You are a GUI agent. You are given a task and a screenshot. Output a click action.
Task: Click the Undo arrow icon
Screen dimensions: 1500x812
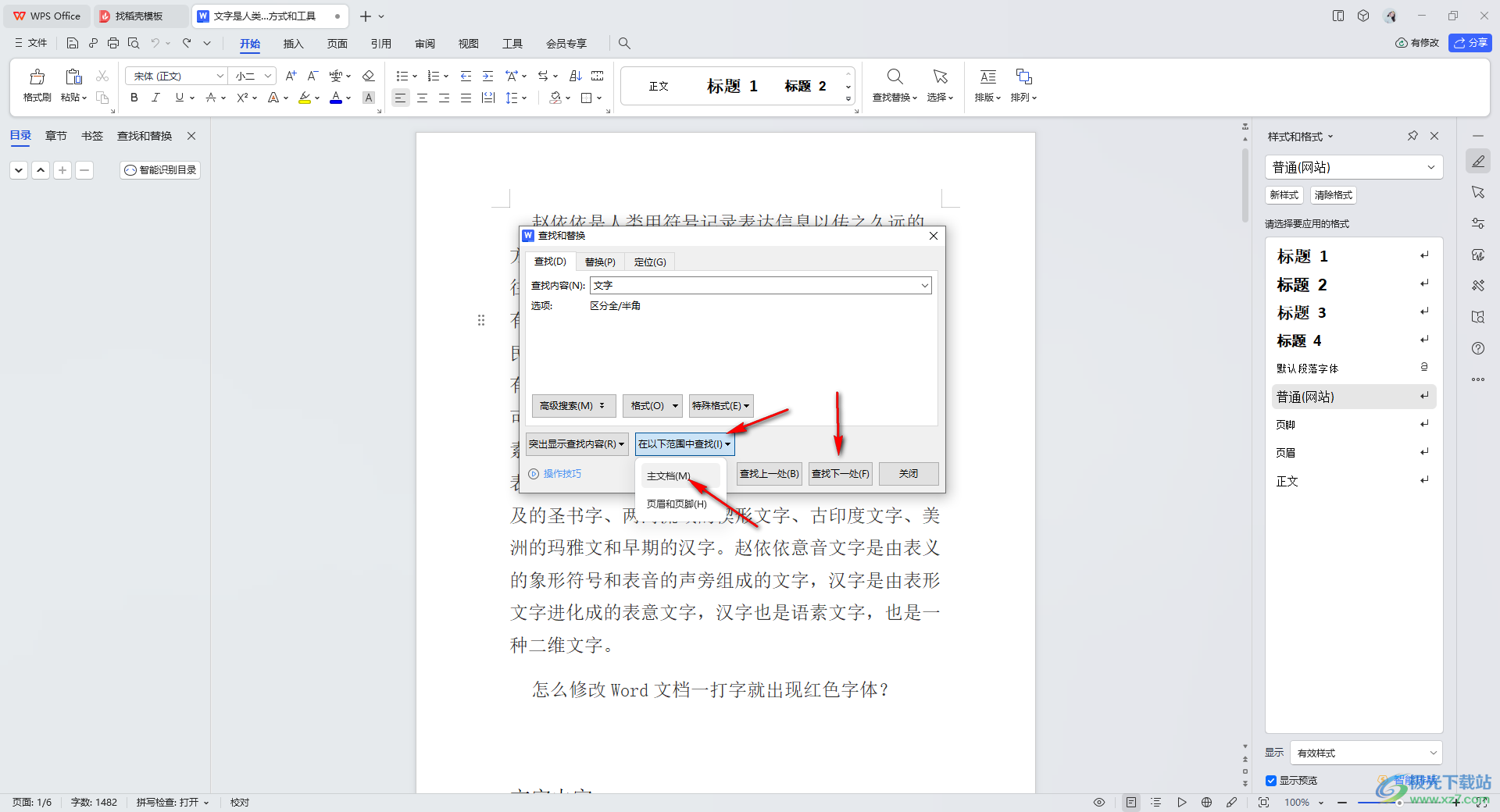pos(155,43)
